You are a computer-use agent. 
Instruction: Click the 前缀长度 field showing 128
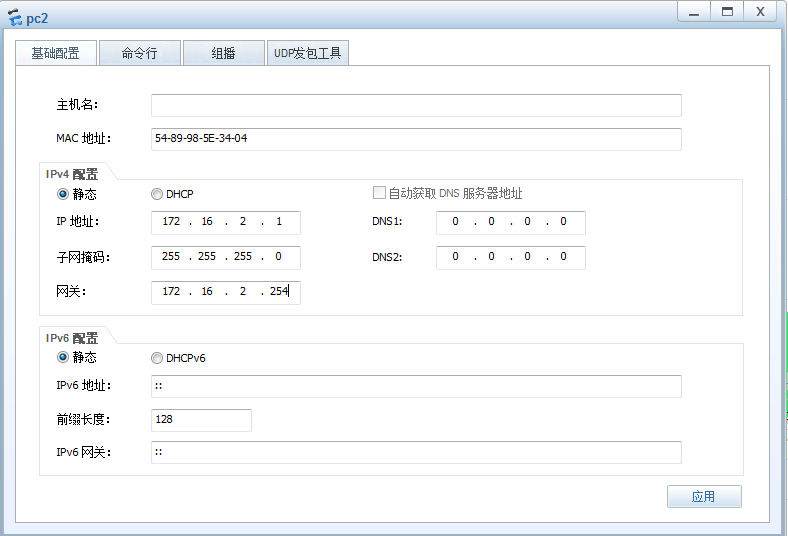tap(201, 420)
